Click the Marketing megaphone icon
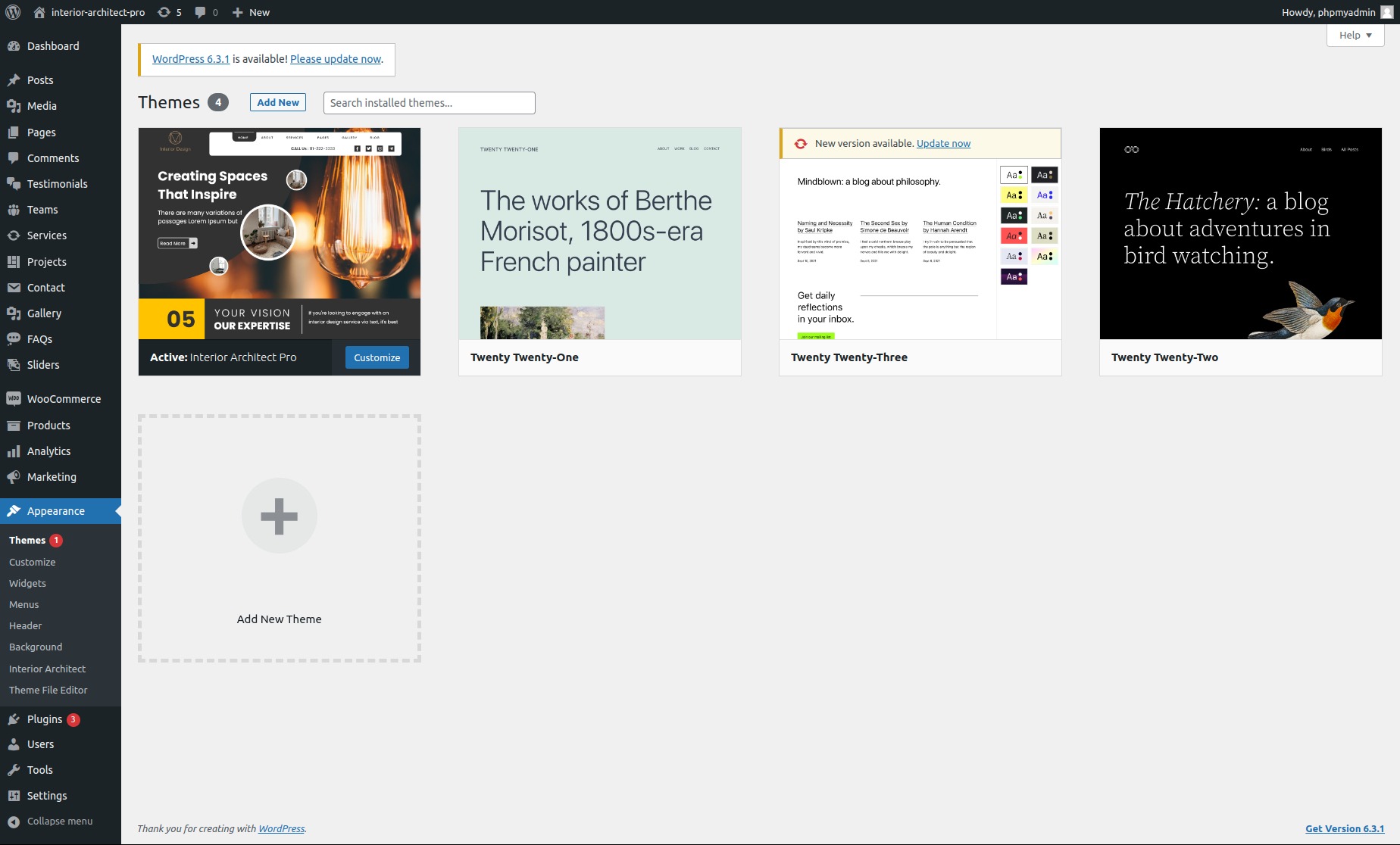 [14, 477]
